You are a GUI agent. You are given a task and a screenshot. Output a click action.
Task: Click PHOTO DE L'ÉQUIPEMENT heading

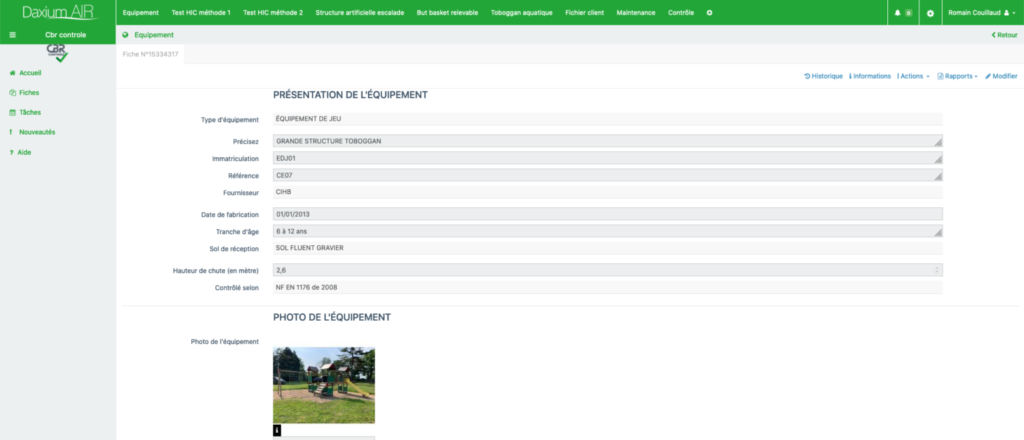(x=332, y=318)
